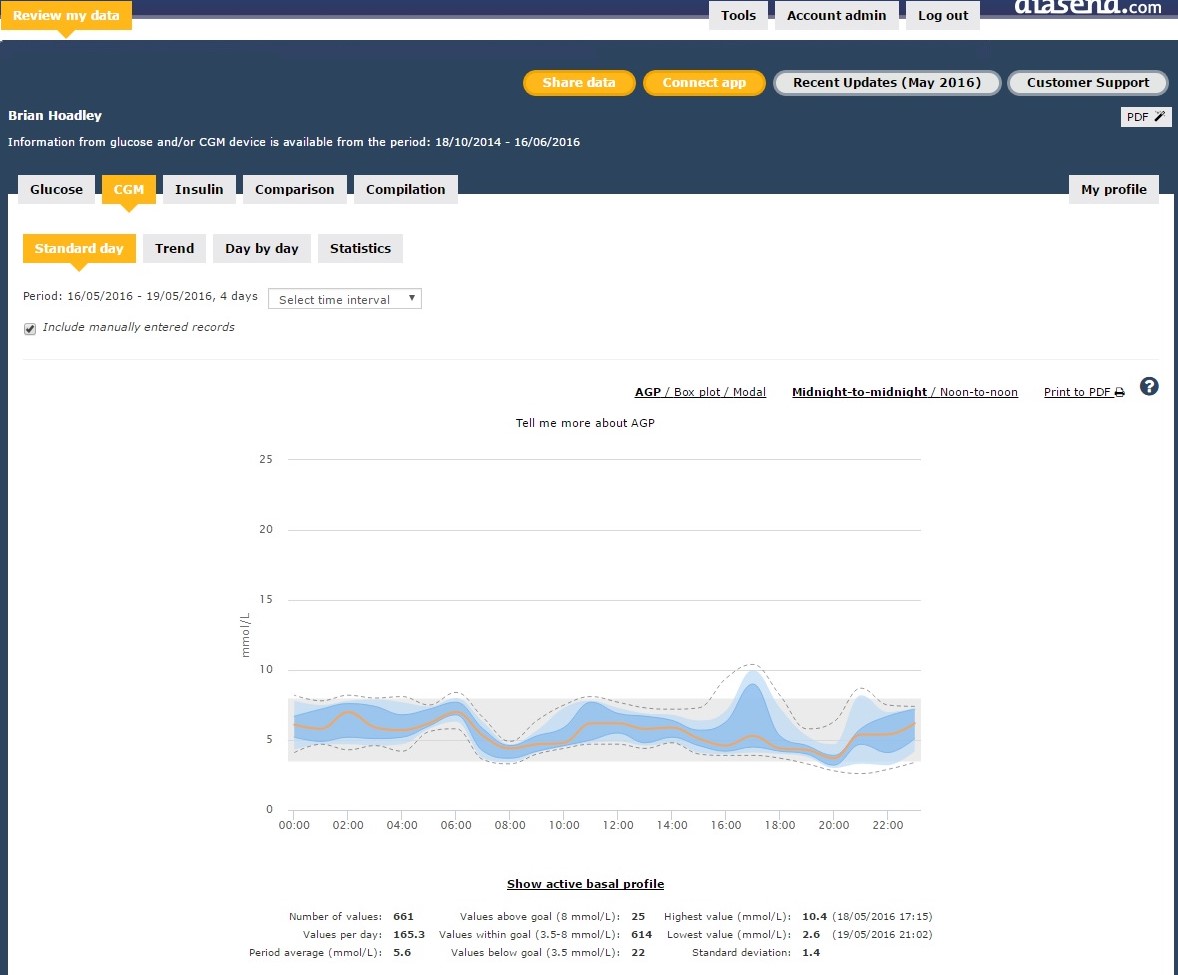Open the Tools menu
The width and height of the screenshot is (1178, 975).
(x=738, y=15)
